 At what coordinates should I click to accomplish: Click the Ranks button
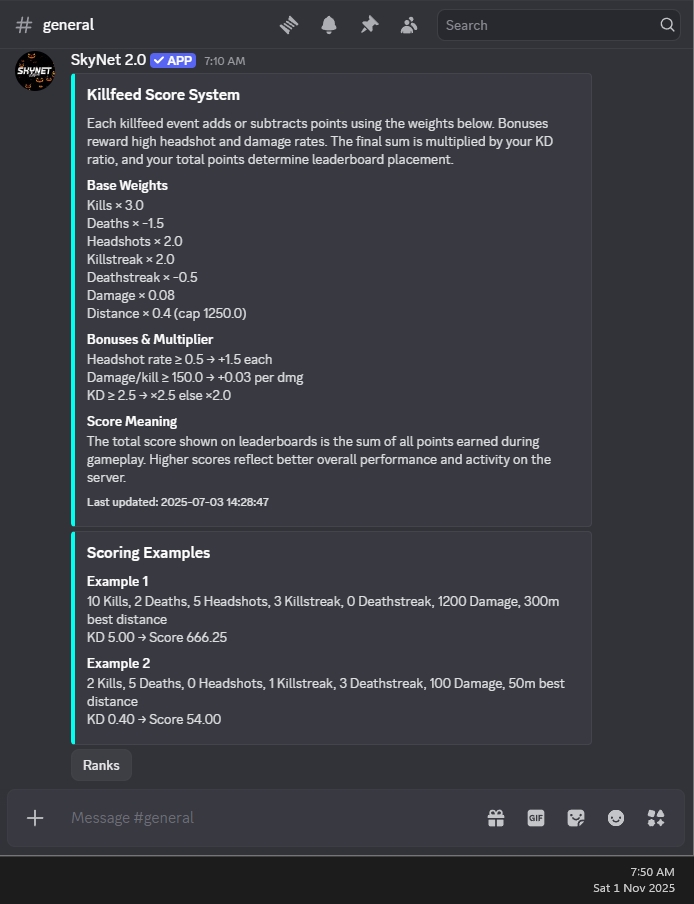[101, 765]
